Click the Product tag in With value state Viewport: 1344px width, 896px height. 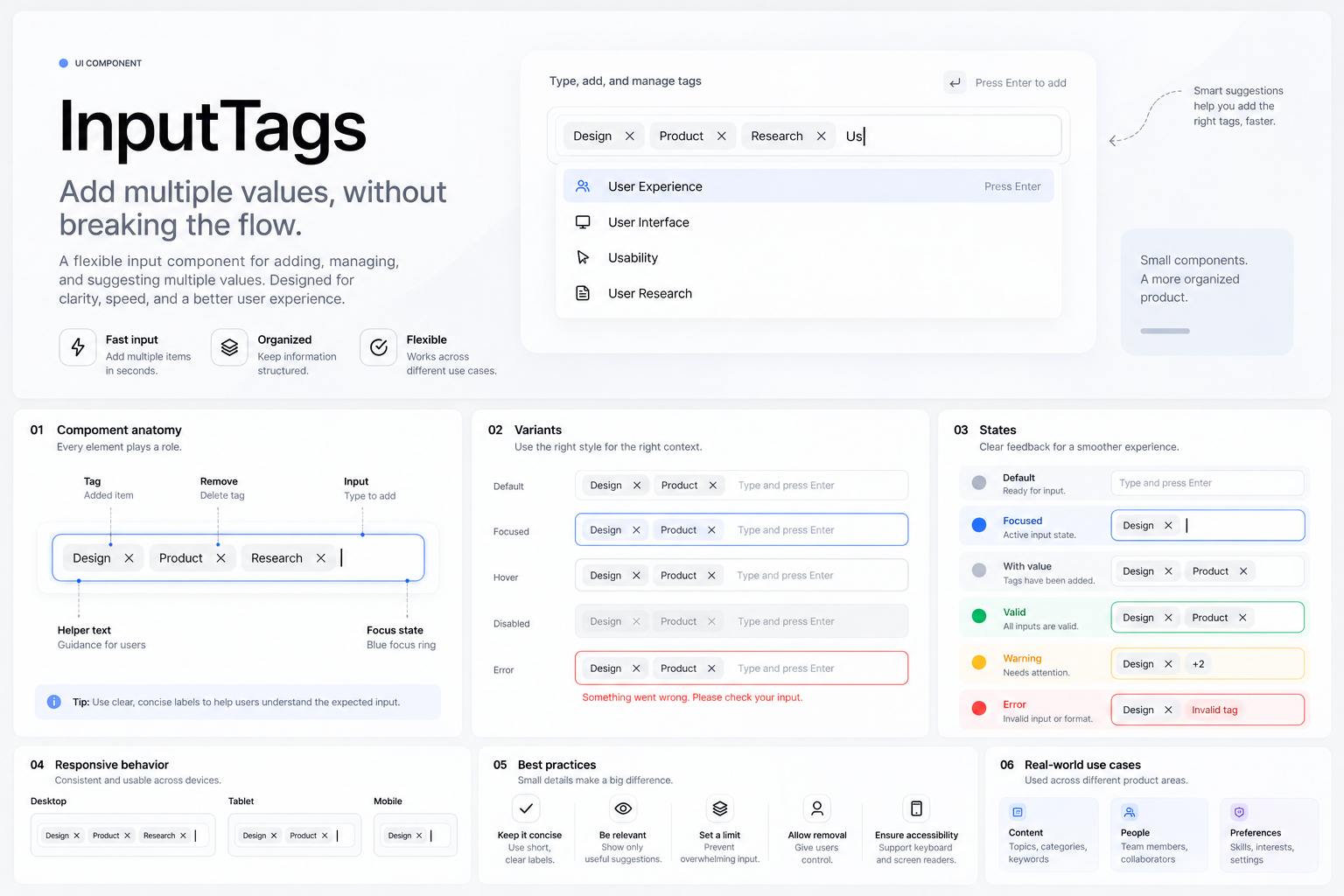click(x=1220, y=571)
